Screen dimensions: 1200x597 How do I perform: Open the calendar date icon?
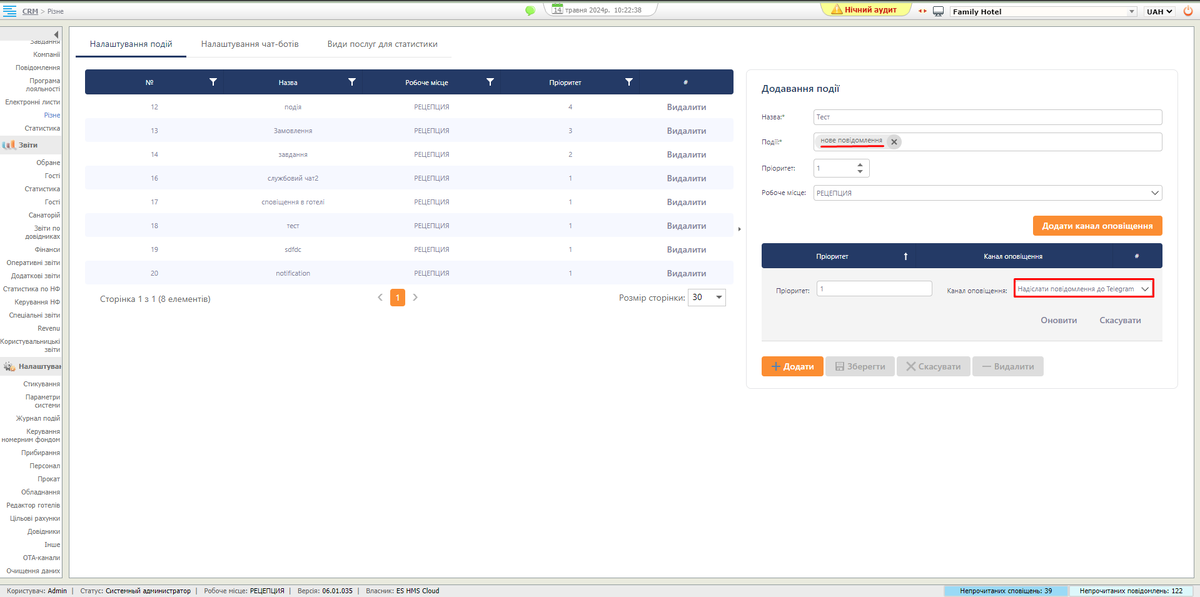[x=559, y=10]
